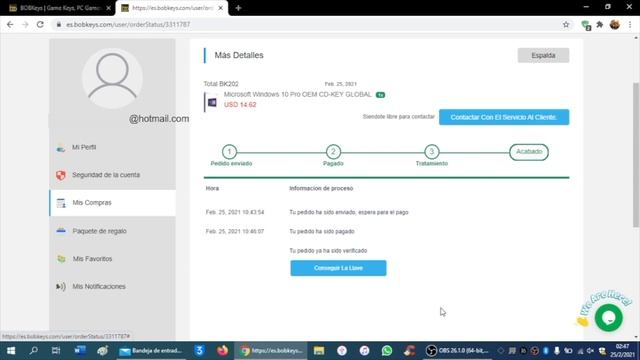640x360 pixels.
Task: Reload the current page
Action: coord(40,24)
